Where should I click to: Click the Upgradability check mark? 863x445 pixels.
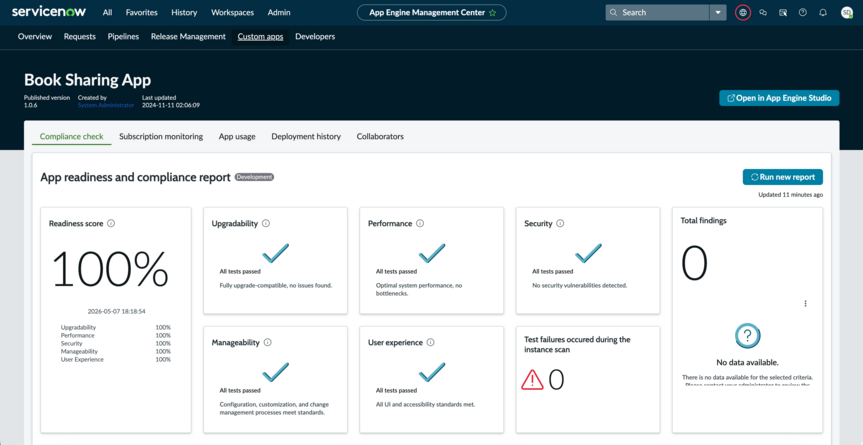point(275,252)
